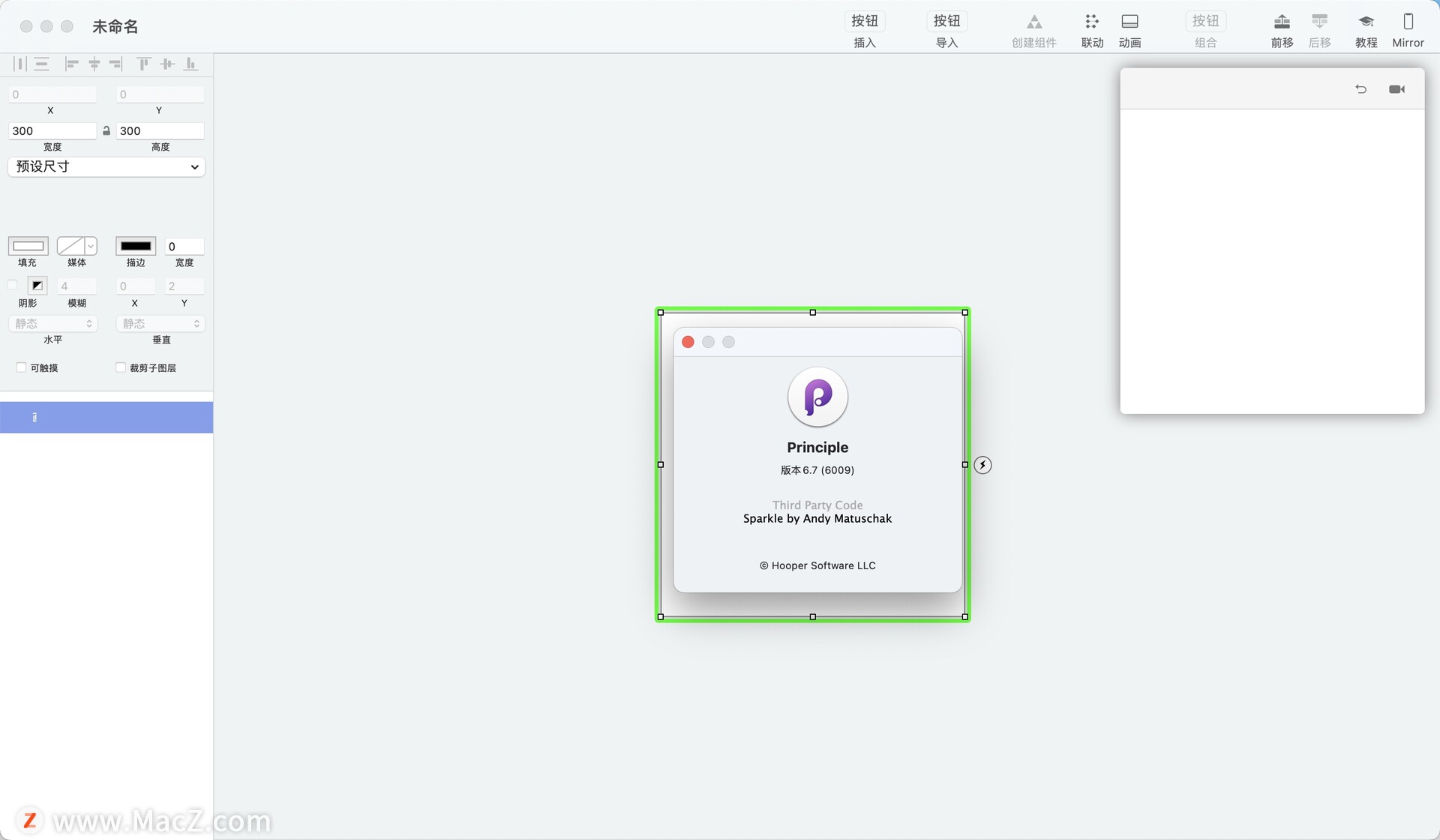Screen dimensions: 1440x840
Task: Align layers to top edge
Action: point(143,64)
